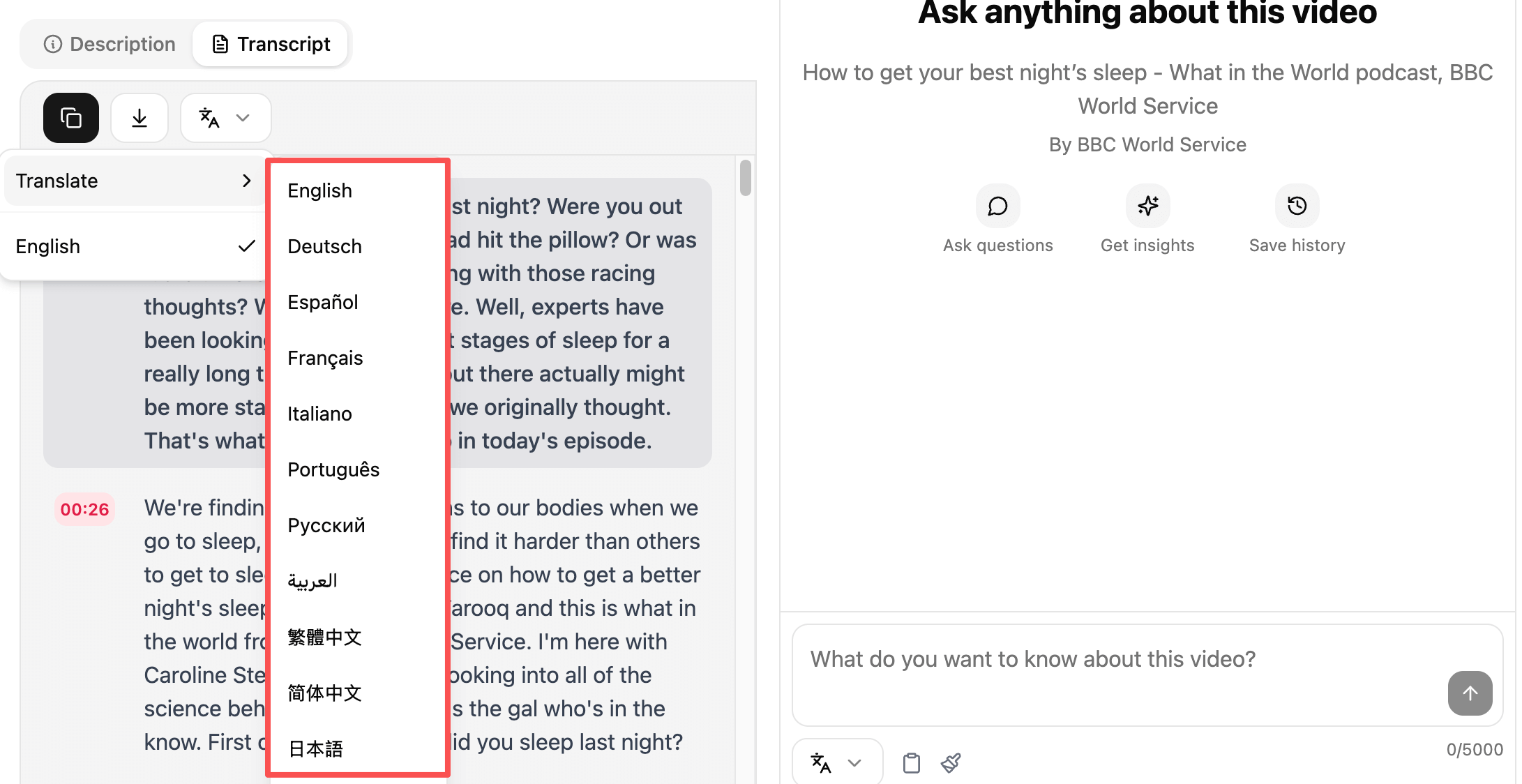Screen dimensions: 1522x784
Task: Click the 00:26 timestamp in the transcript
Action: coord(84,509)
